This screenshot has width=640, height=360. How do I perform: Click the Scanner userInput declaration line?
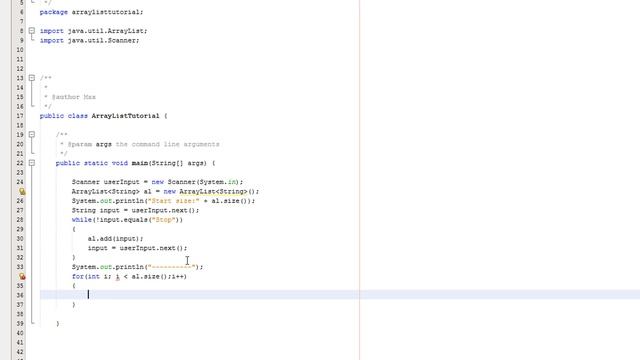pos(158,182)
